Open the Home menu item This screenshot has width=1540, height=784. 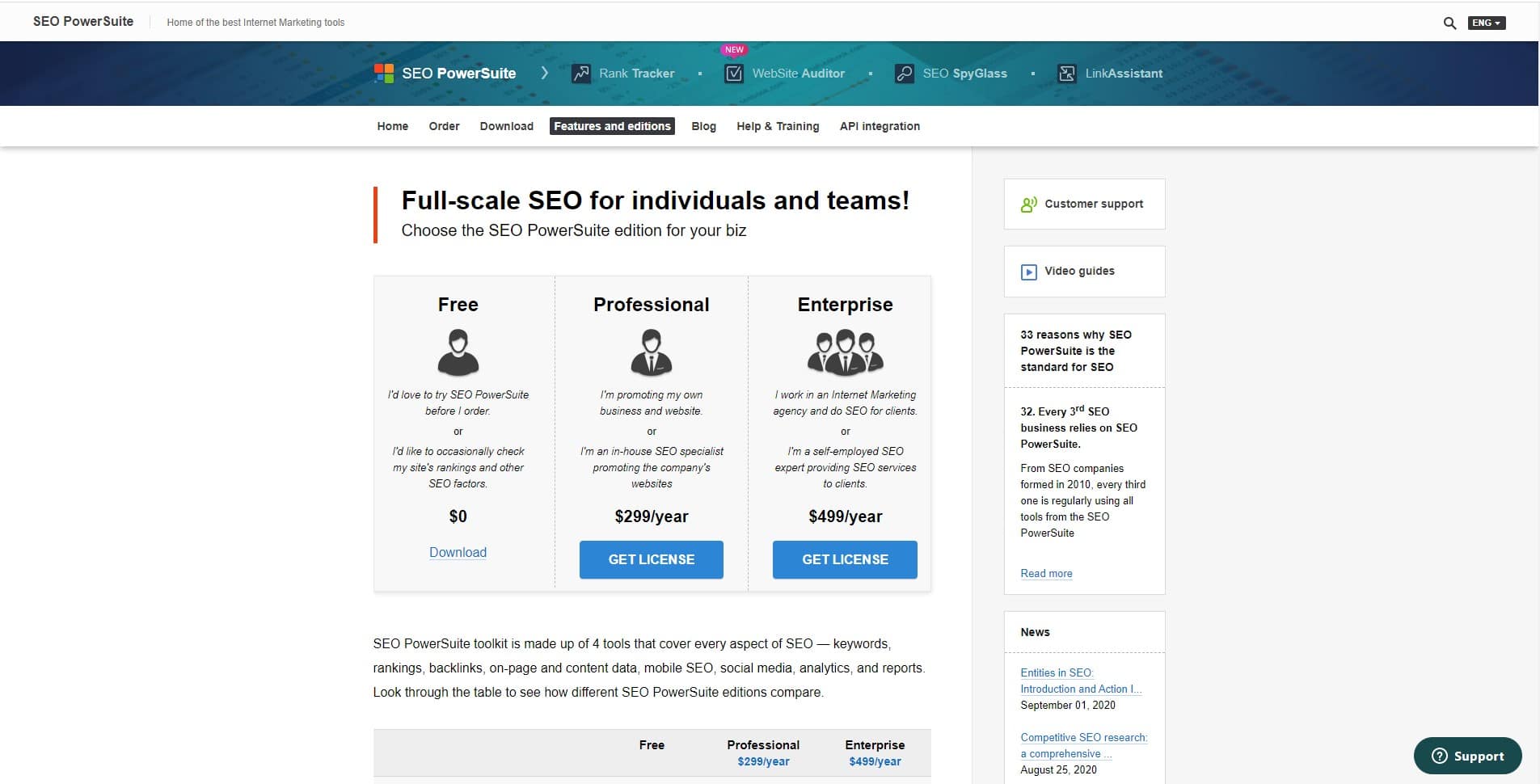tap(393, 126)
